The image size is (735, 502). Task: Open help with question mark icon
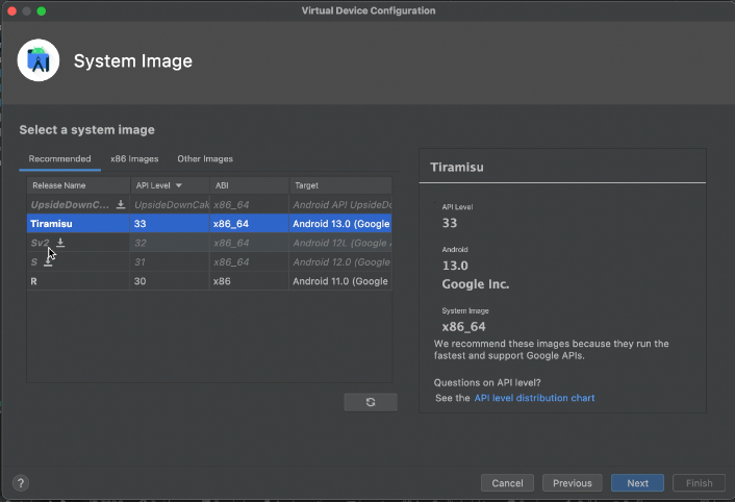coord(19,483)
